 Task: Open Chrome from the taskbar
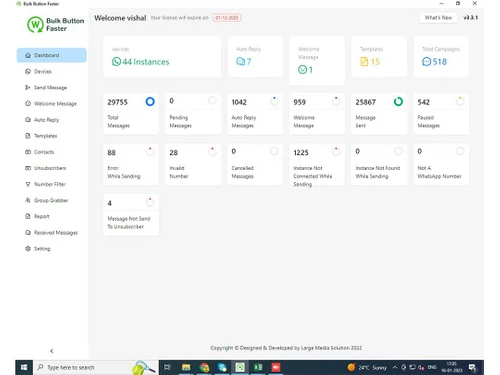click(204, 367)
